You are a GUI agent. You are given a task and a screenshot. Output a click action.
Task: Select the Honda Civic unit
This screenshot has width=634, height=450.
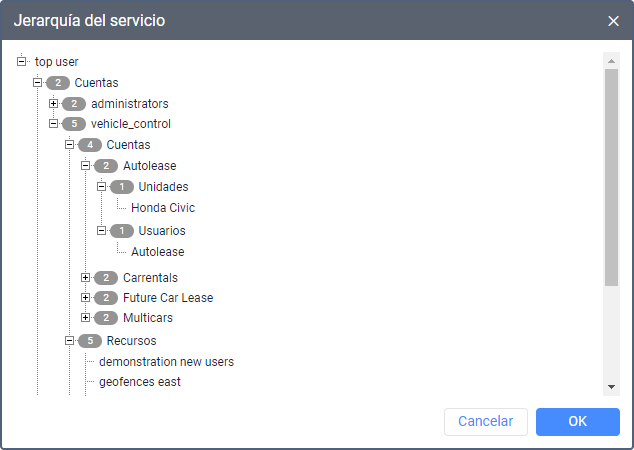162,208
